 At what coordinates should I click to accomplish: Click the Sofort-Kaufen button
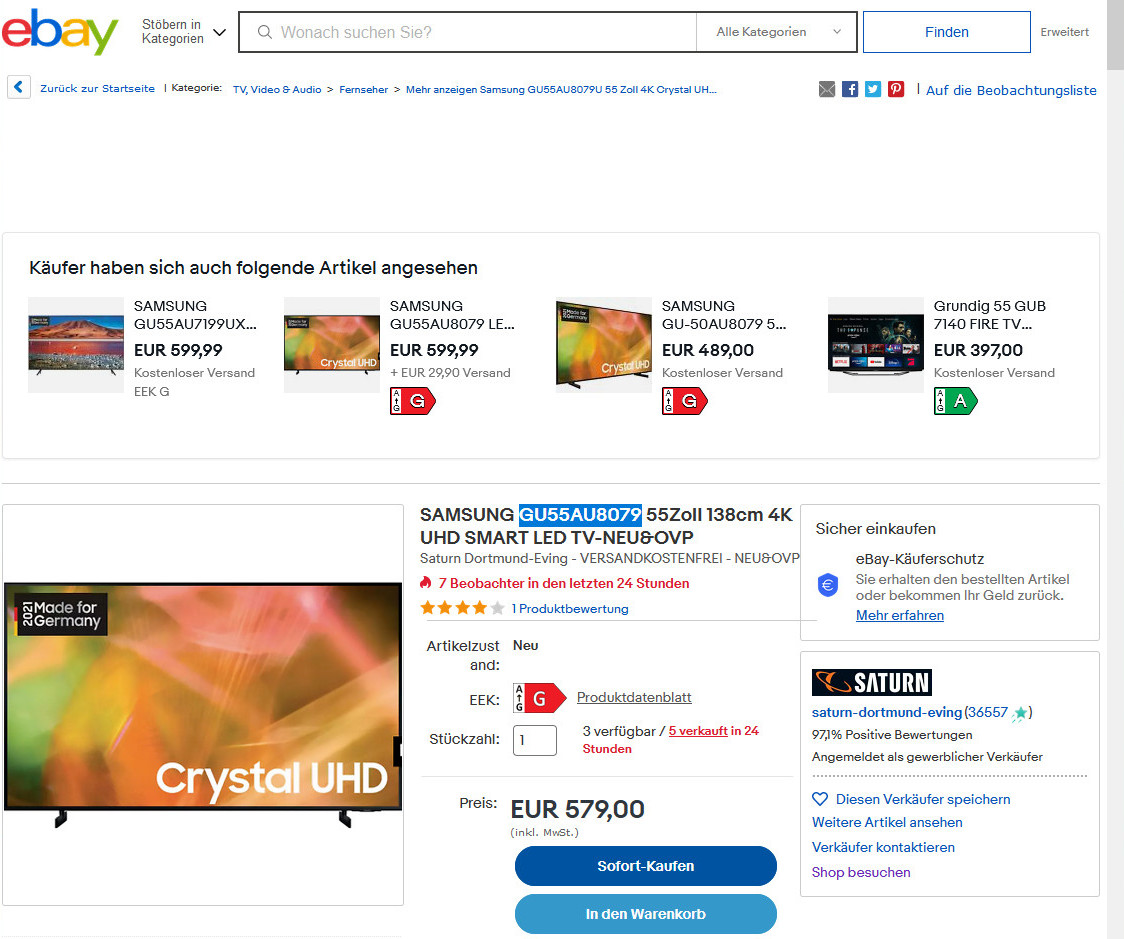coord(645,866)
